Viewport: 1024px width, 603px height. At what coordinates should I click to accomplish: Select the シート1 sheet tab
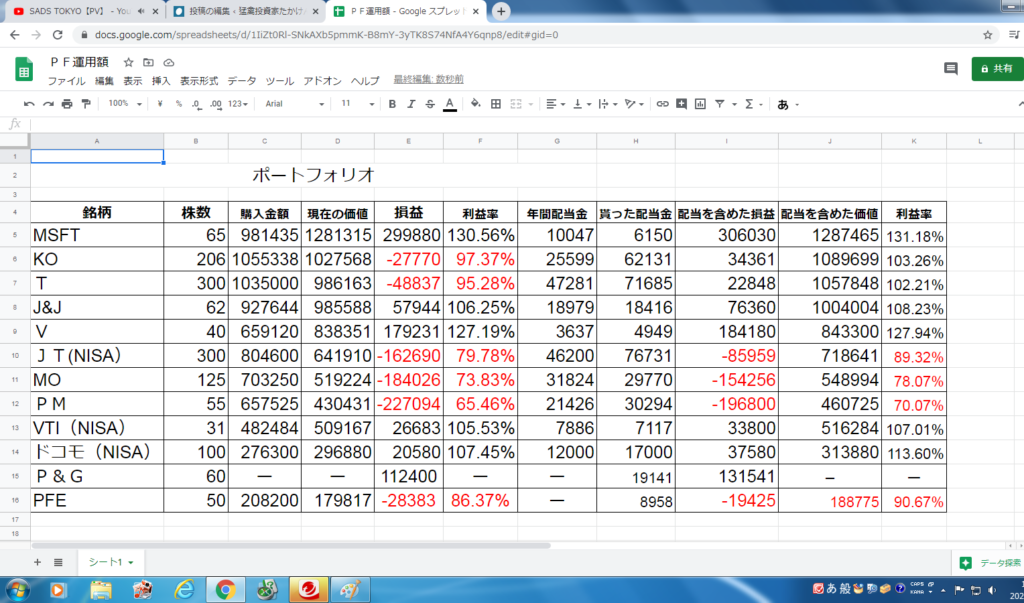(110, 562)
